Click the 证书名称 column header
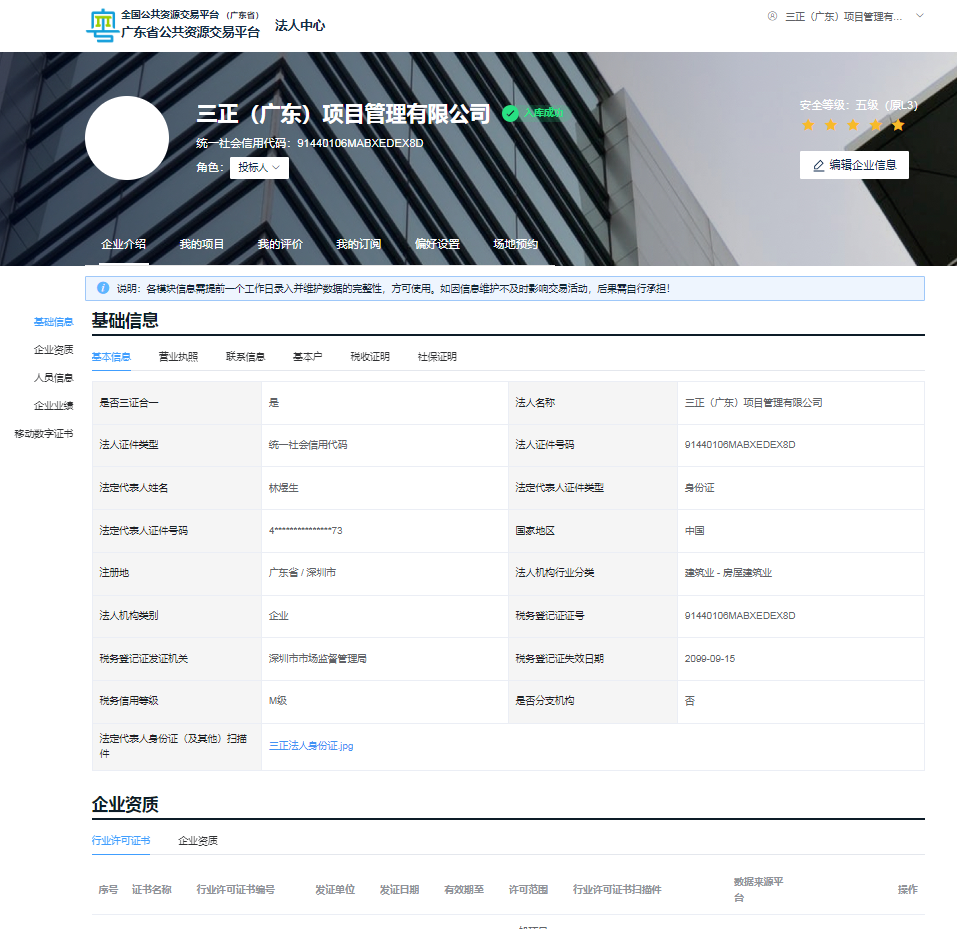 [151, 889]
